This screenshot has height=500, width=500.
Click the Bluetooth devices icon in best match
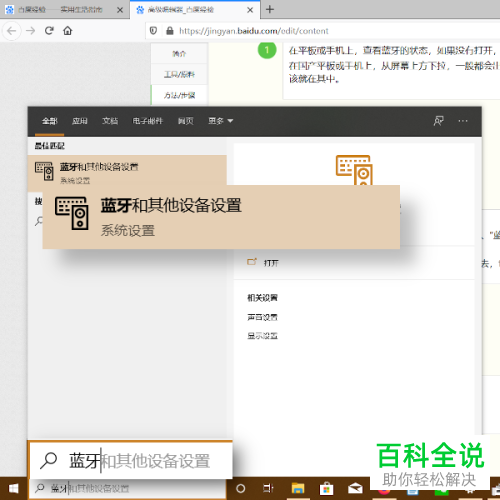click(x=44, y=171)
